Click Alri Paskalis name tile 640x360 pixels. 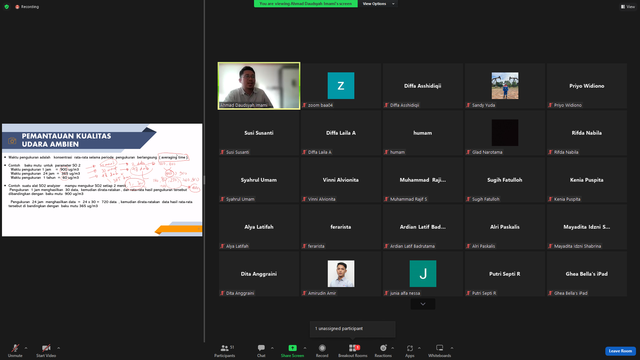tap(505, 227)
